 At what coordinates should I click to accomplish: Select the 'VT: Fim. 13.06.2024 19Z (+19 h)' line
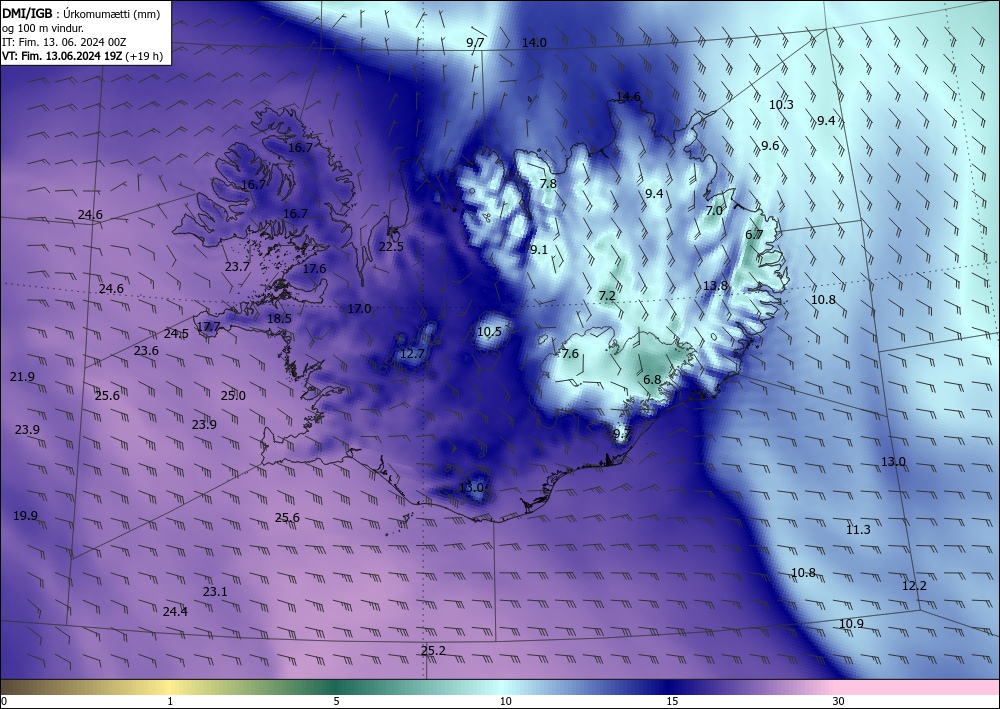tap(82, 56)
